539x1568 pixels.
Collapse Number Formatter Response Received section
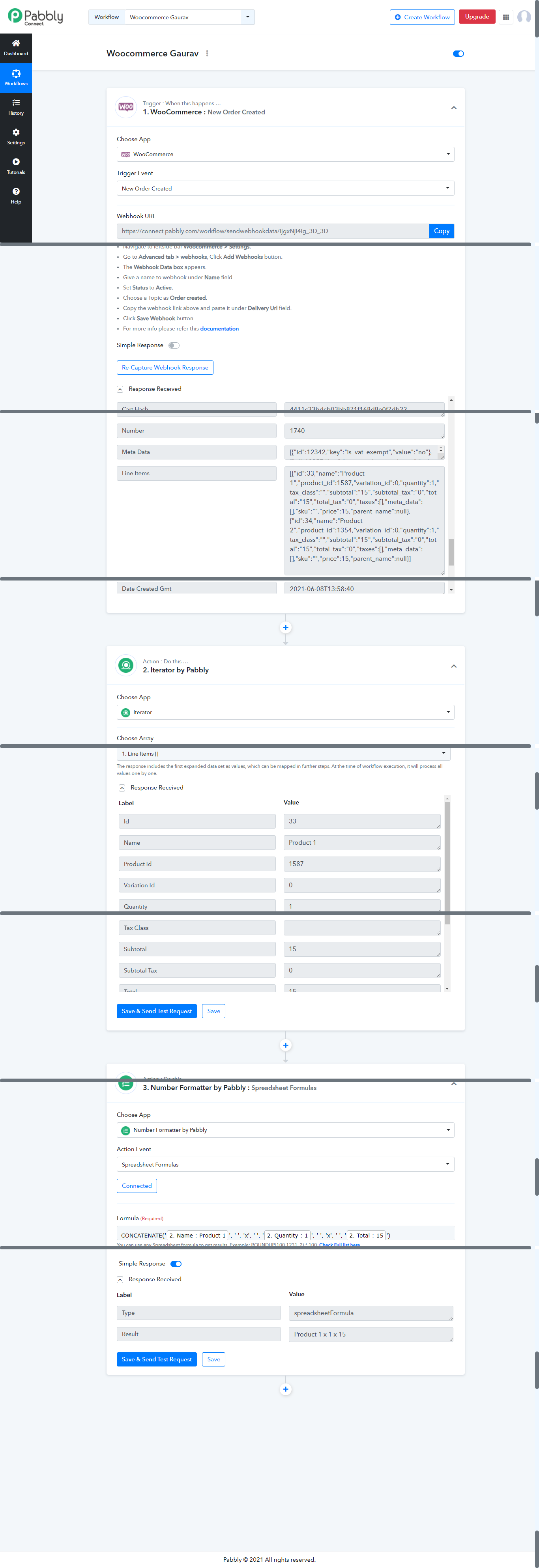(120, 1279)
